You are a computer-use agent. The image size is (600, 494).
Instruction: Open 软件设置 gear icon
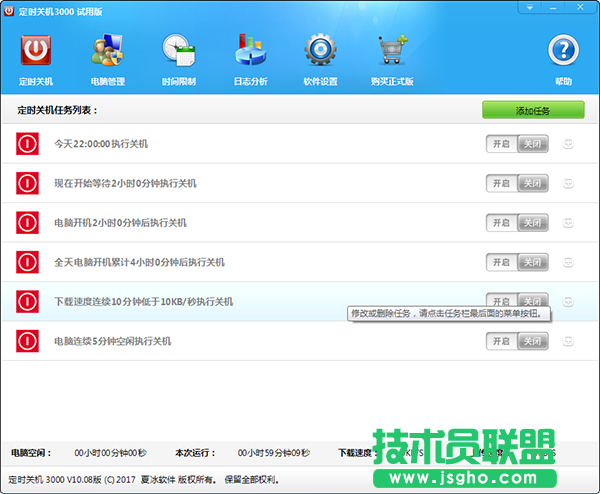tap(320, 50)
